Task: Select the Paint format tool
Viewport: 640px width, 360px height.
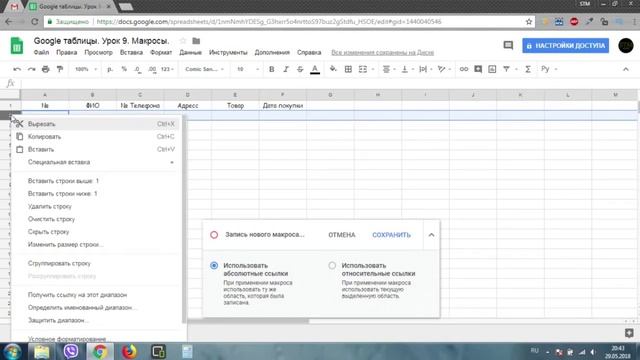Action: coord(60,69)
